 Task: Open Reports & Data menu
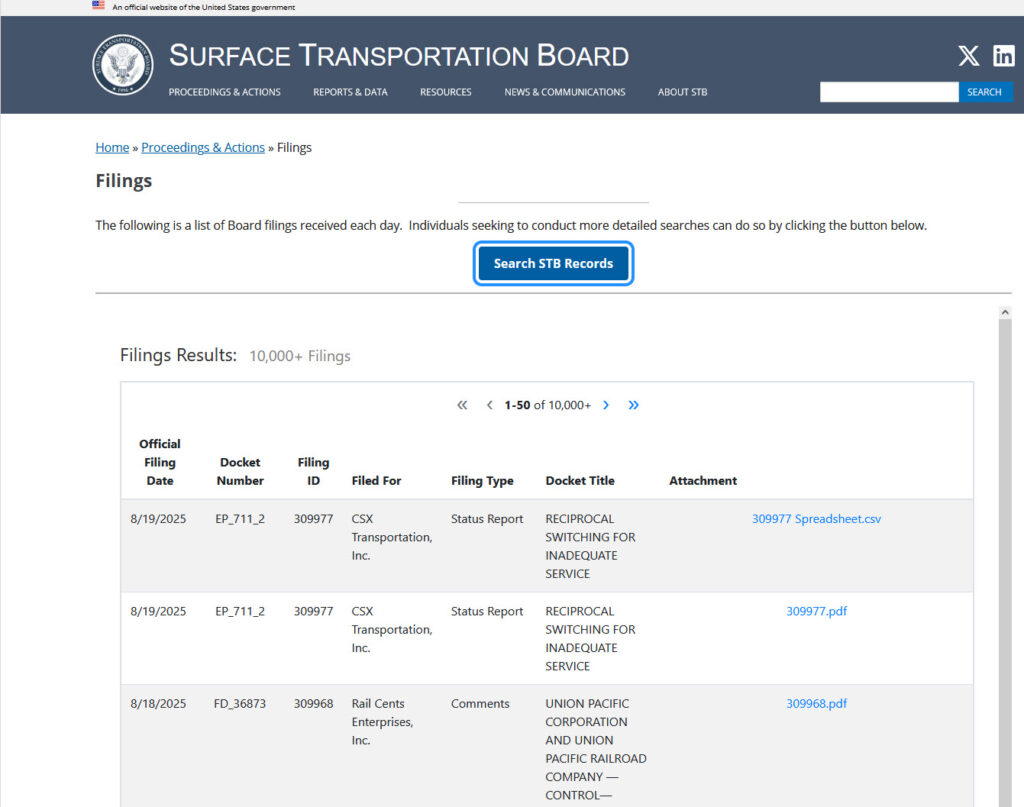pos(350,92)
